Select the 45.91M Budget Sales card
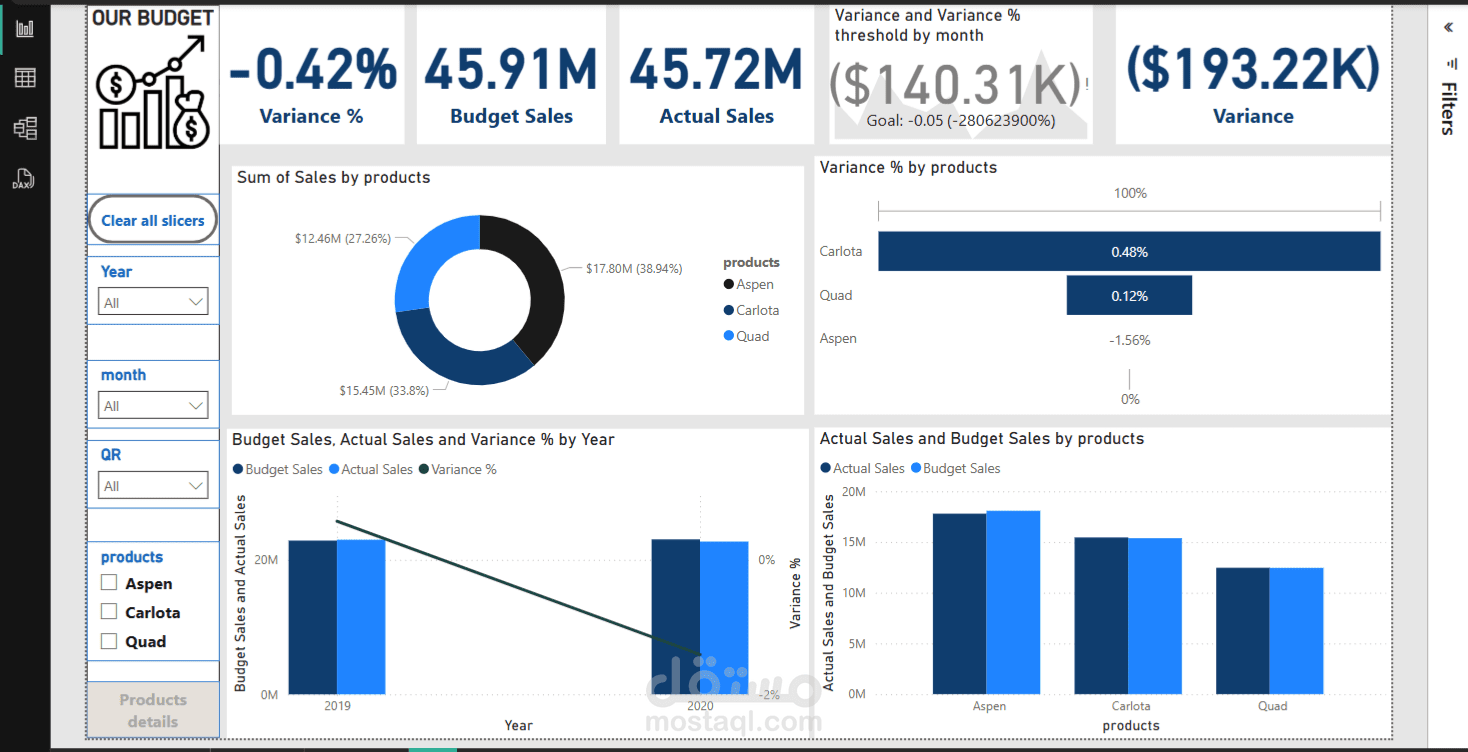This screenshot has width=1468, height=752. [511, 75]
